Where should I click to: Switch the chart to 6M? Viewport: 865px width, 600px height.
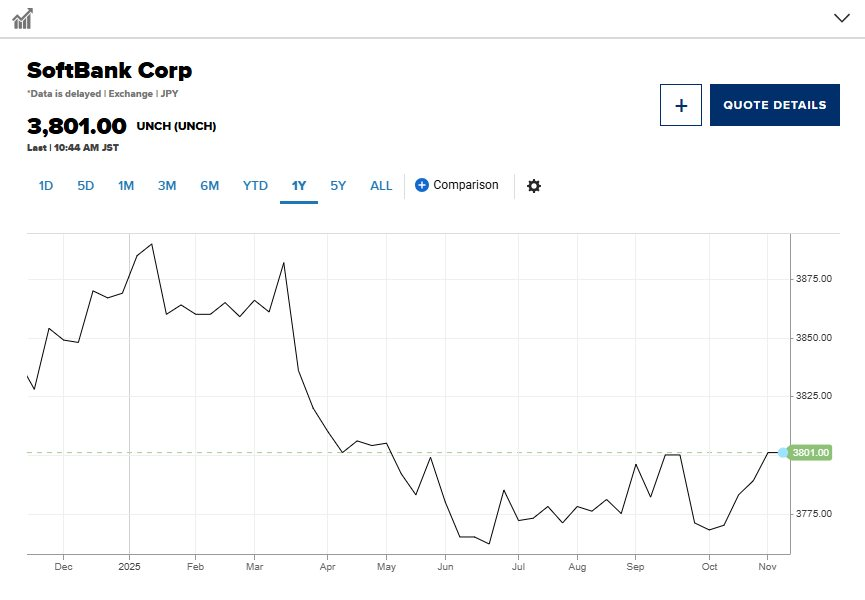[x=209, y=185]
